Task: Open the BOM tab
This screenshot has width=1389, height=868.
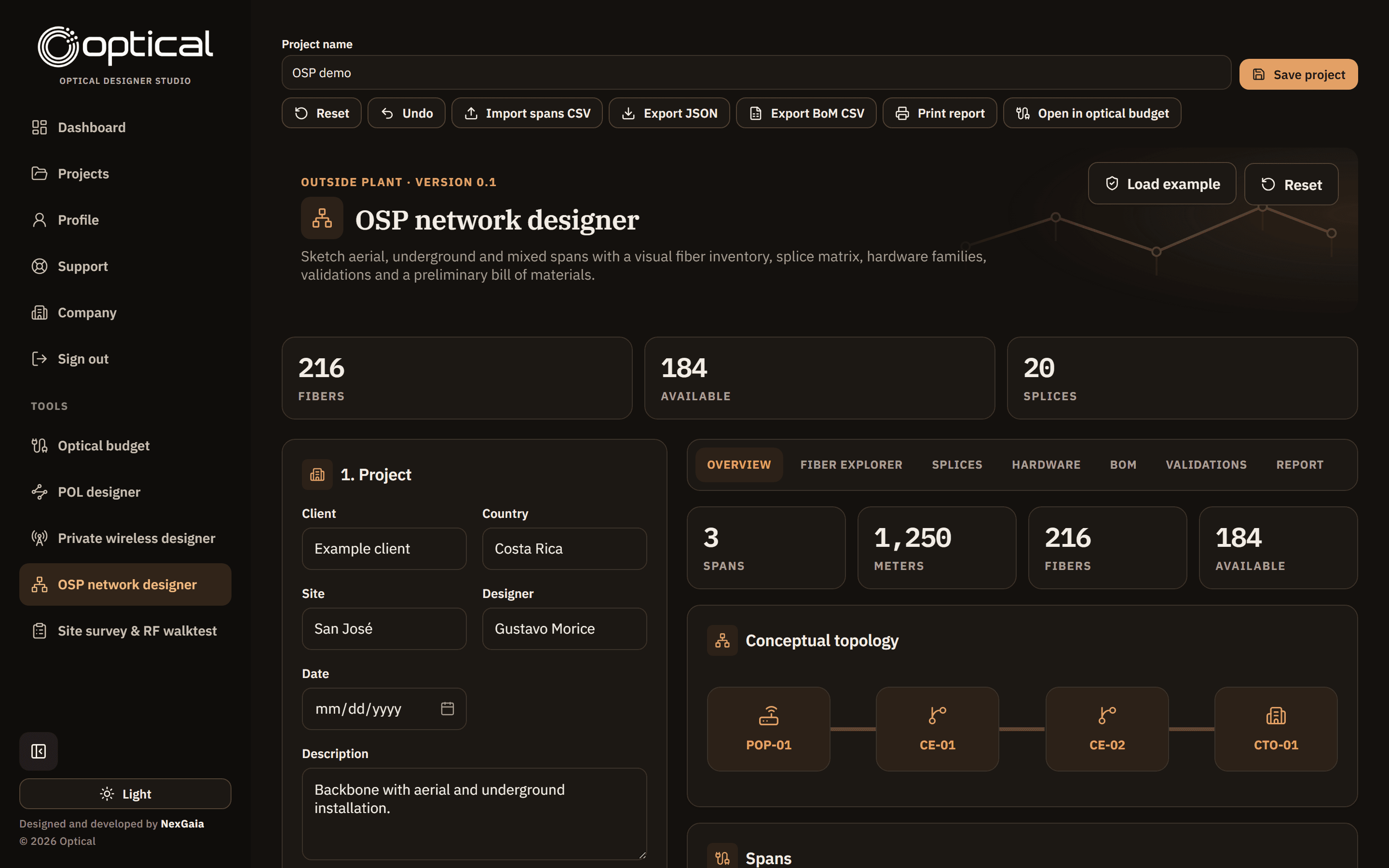Action: click(x=1123, y=464)
